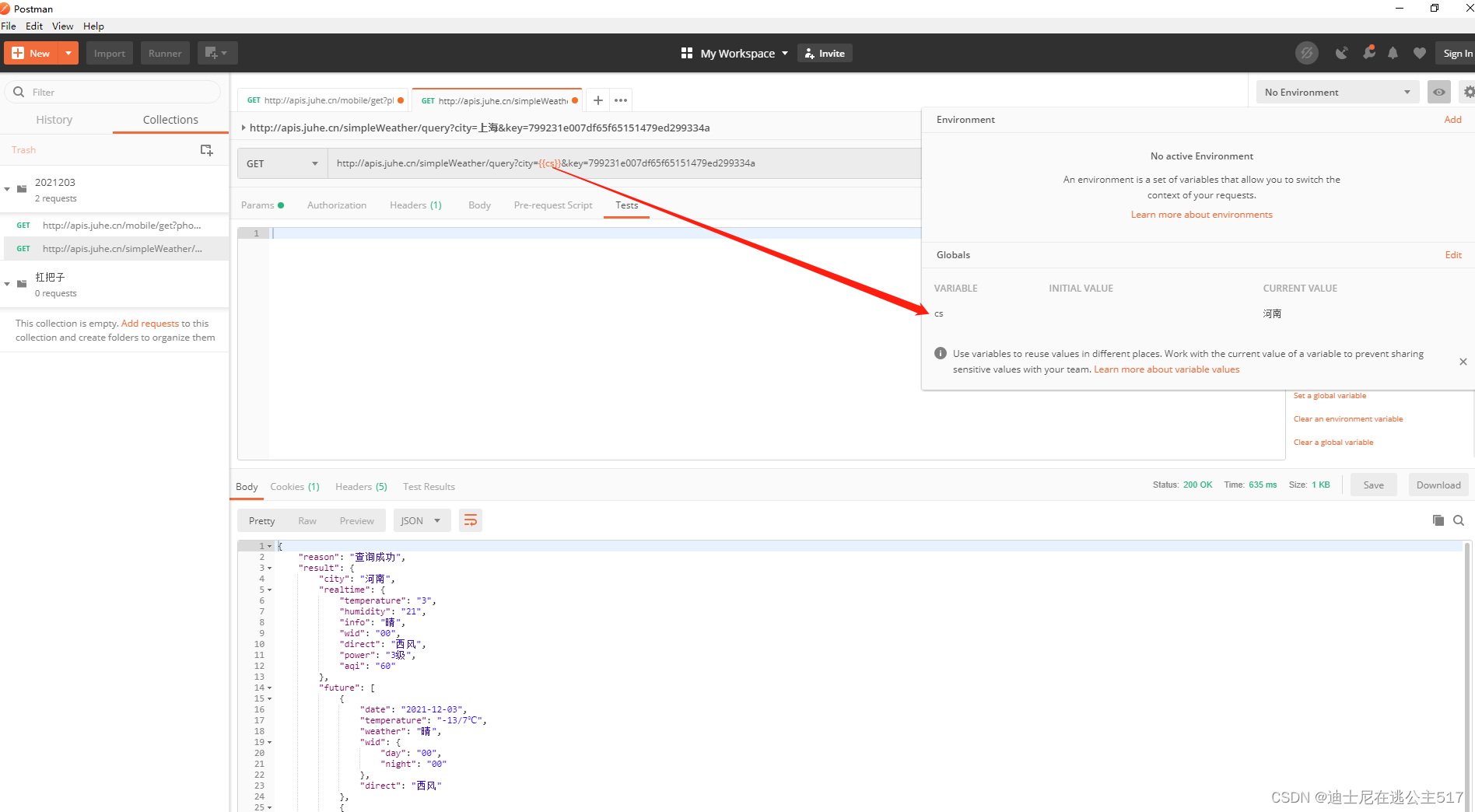
Task: Copy the response with copy icon
Action: (x=1438, y=520)
